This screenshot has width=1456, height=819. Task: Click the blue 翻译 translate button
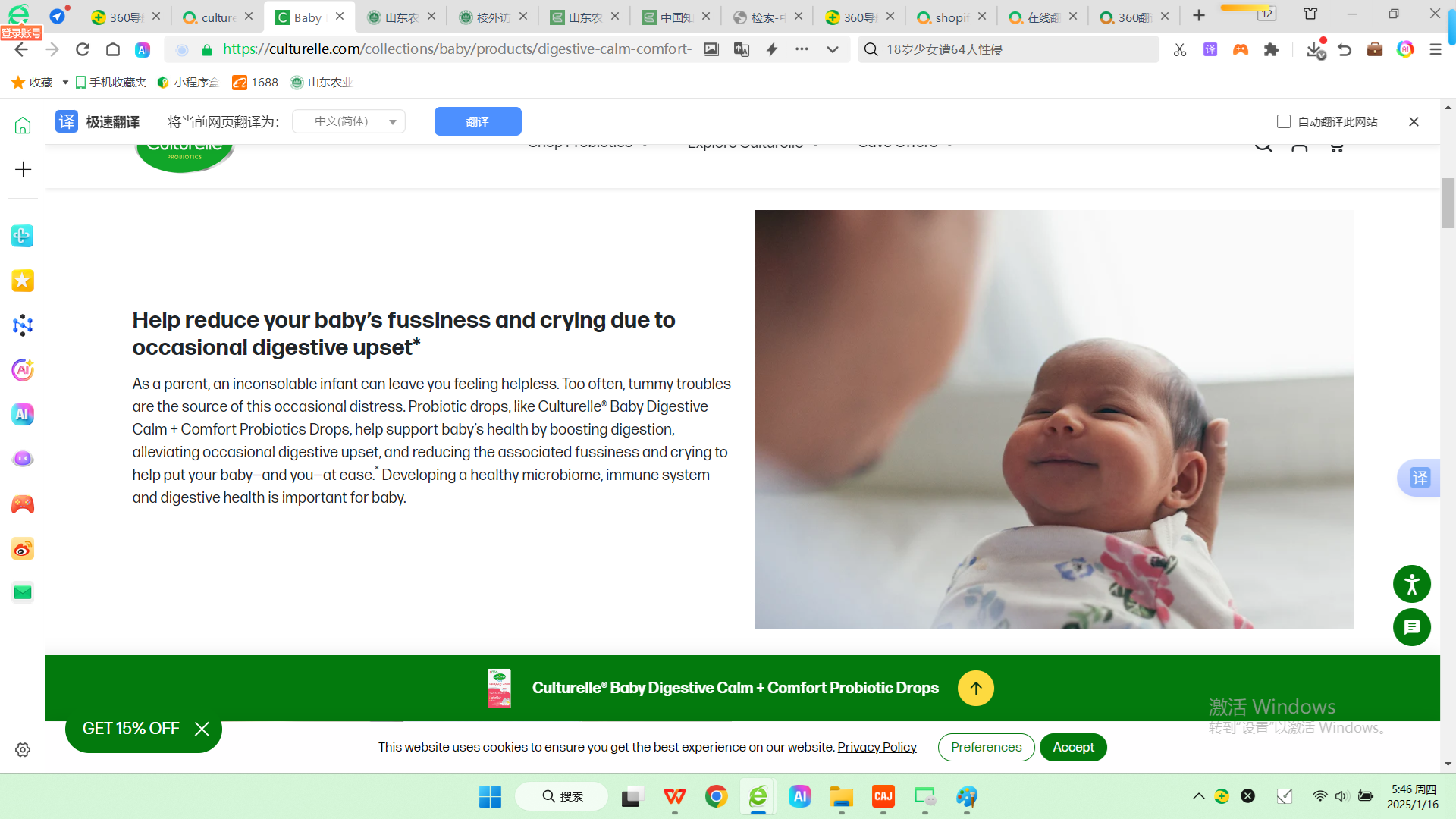(478, 121)
